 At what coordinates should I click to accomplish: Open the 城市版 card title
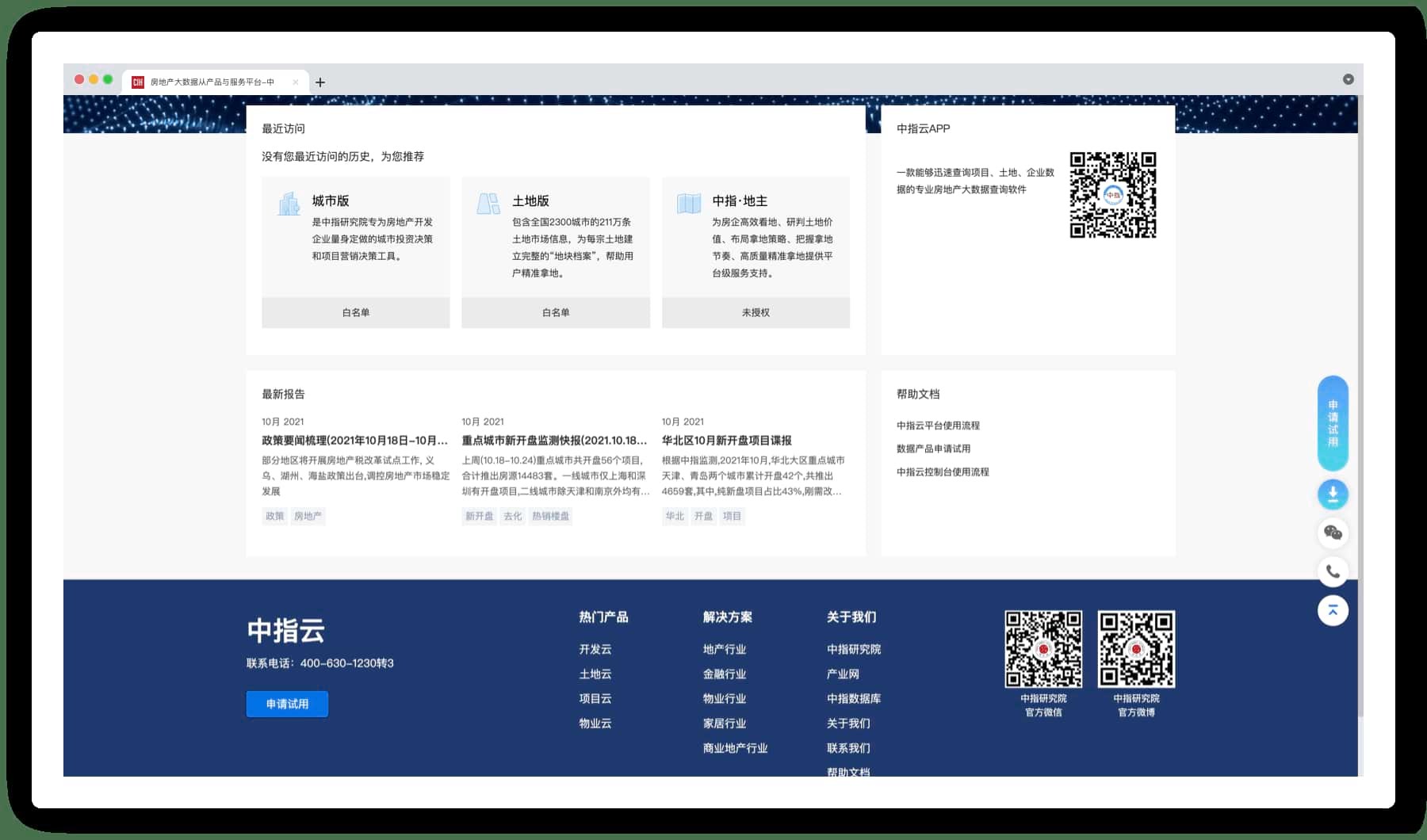[331, 200]
